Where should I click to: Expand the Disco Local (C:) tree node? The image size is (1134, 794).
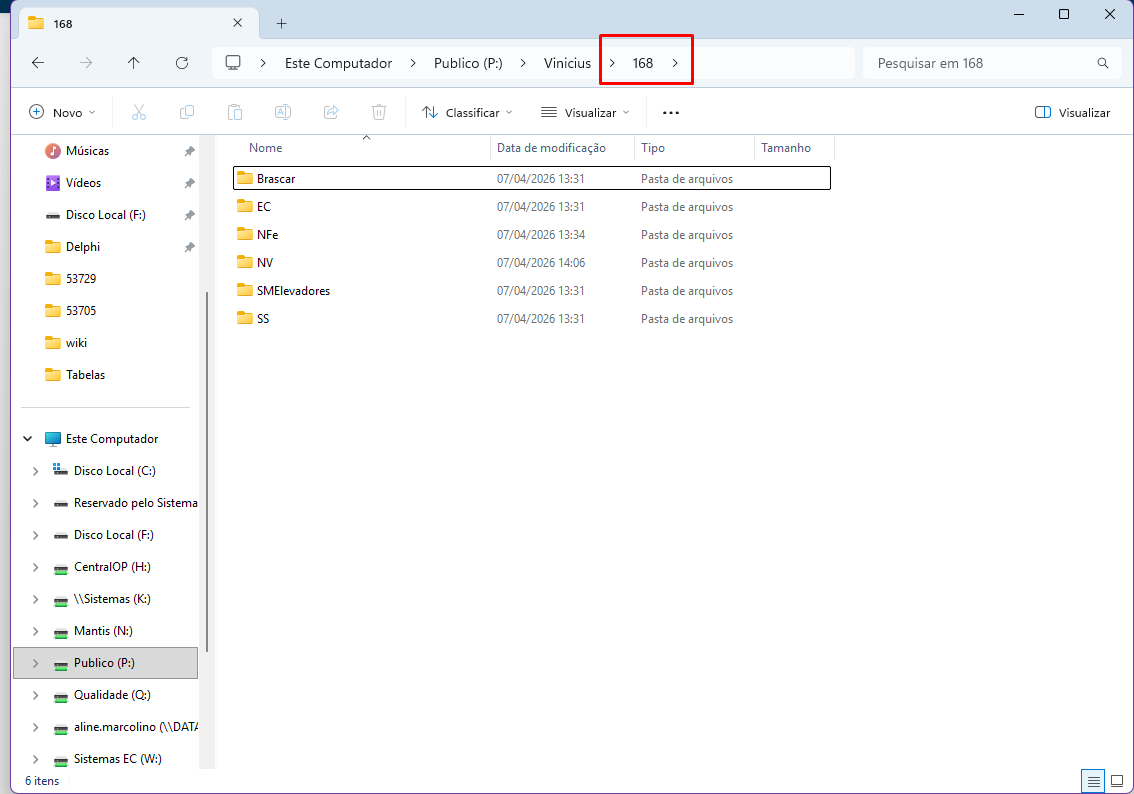(x=36, y=471)
